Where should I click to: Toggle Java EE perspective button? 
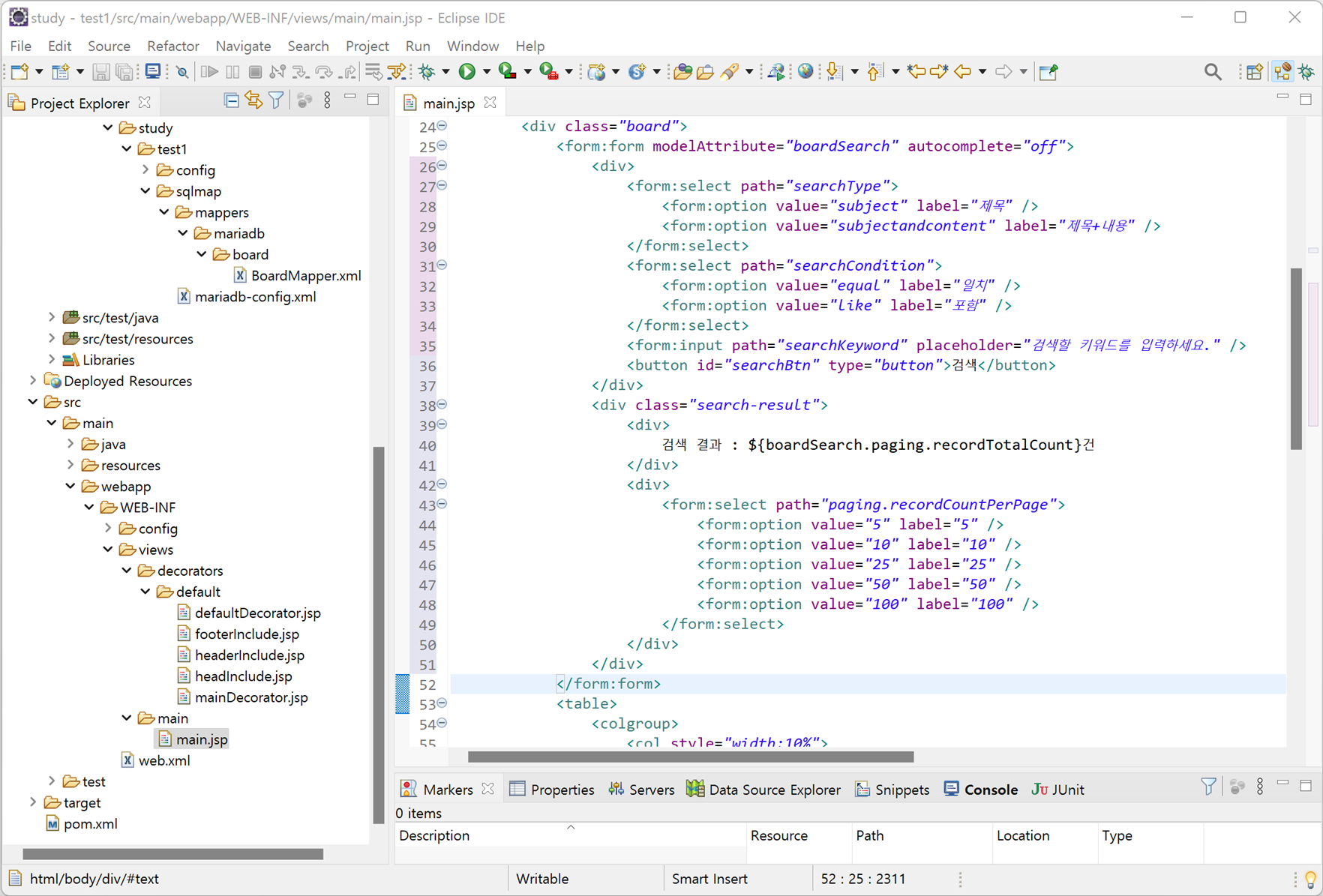pos(1282,72)
